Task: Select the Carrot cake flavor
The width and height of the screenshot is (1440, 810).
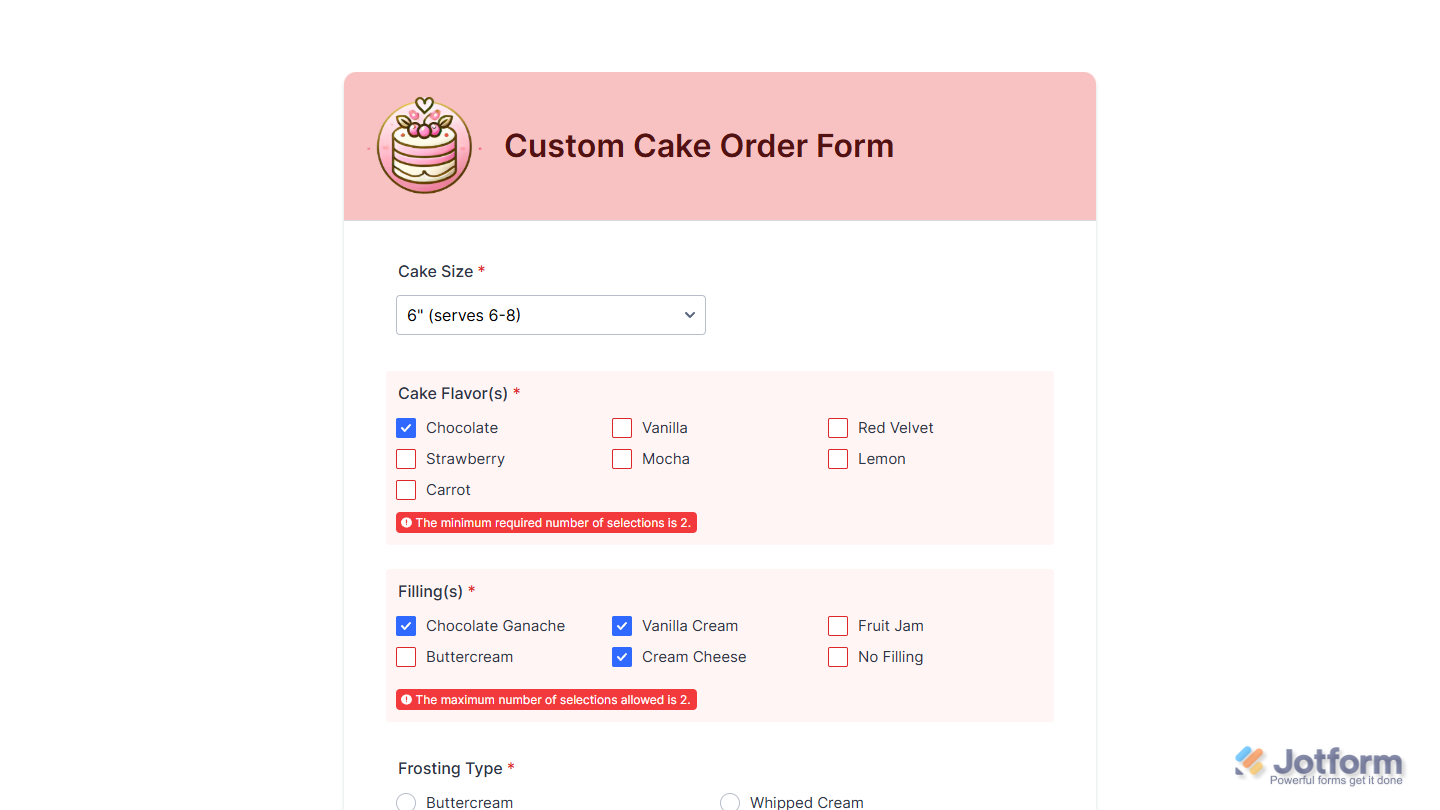Action: click(406, 490)
